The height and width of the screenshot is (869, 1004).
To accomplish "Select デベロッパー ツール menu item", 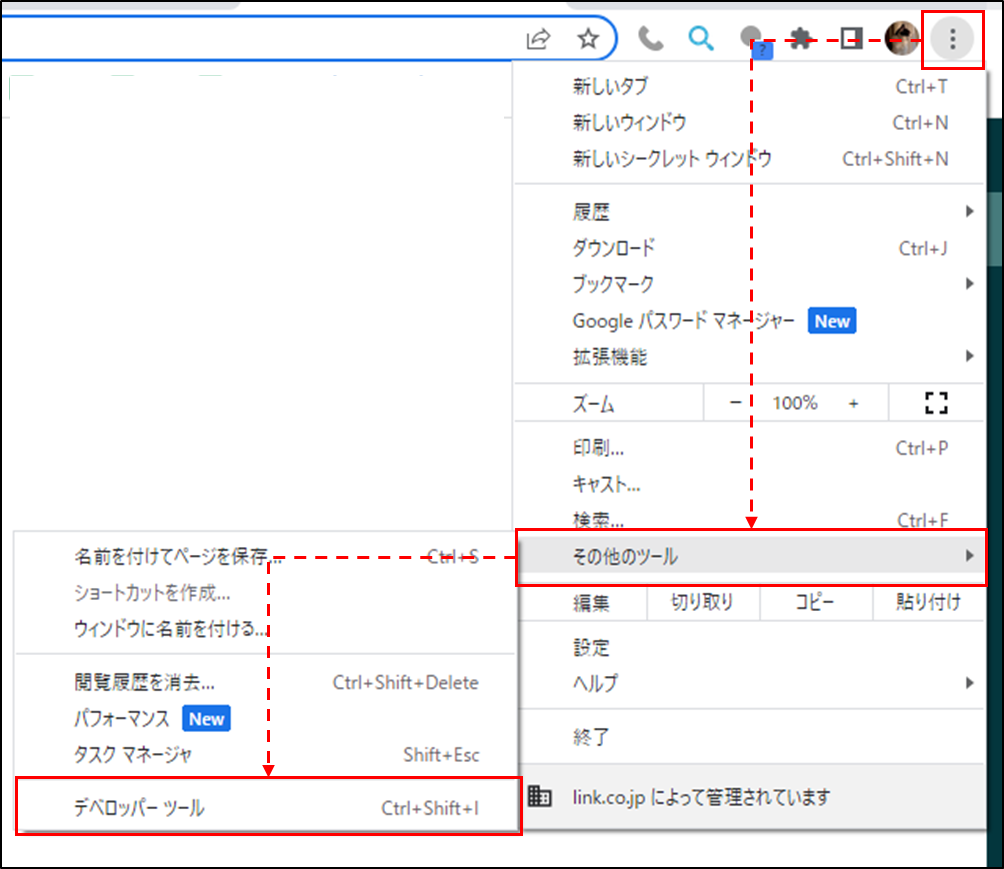I will pos(268,807).
